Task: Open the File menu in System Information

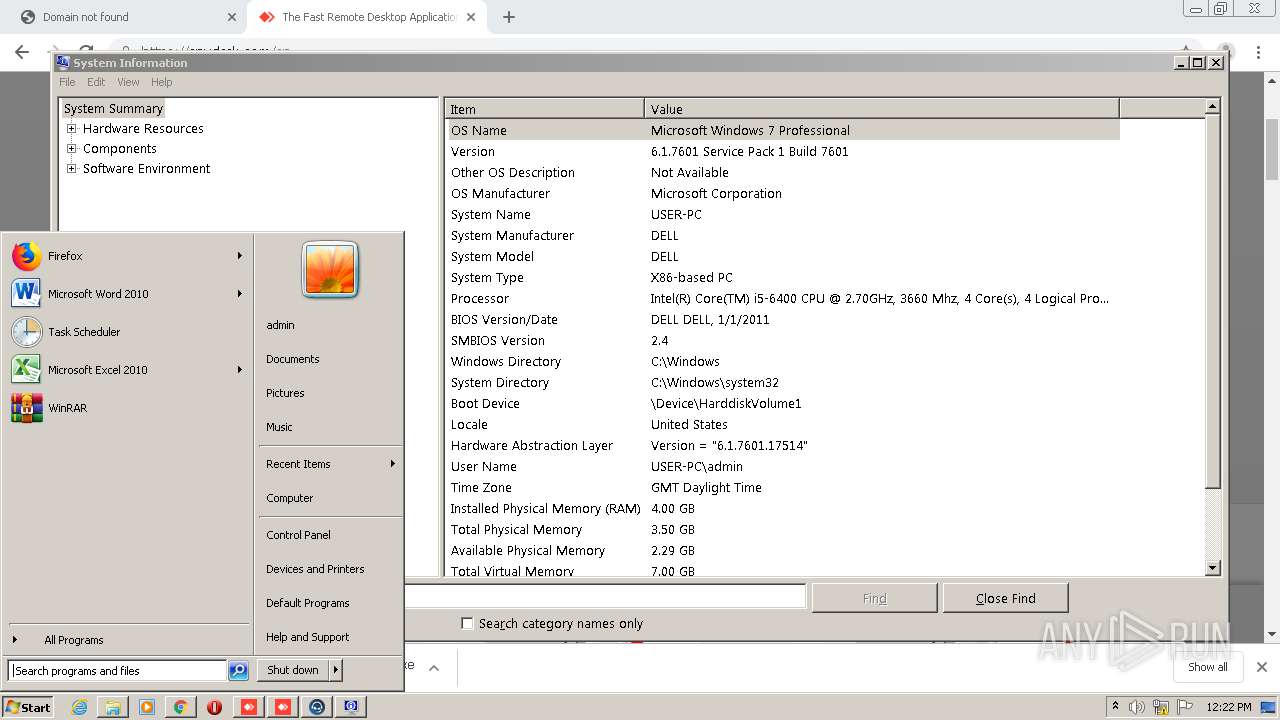Action: tap(67, 82)
